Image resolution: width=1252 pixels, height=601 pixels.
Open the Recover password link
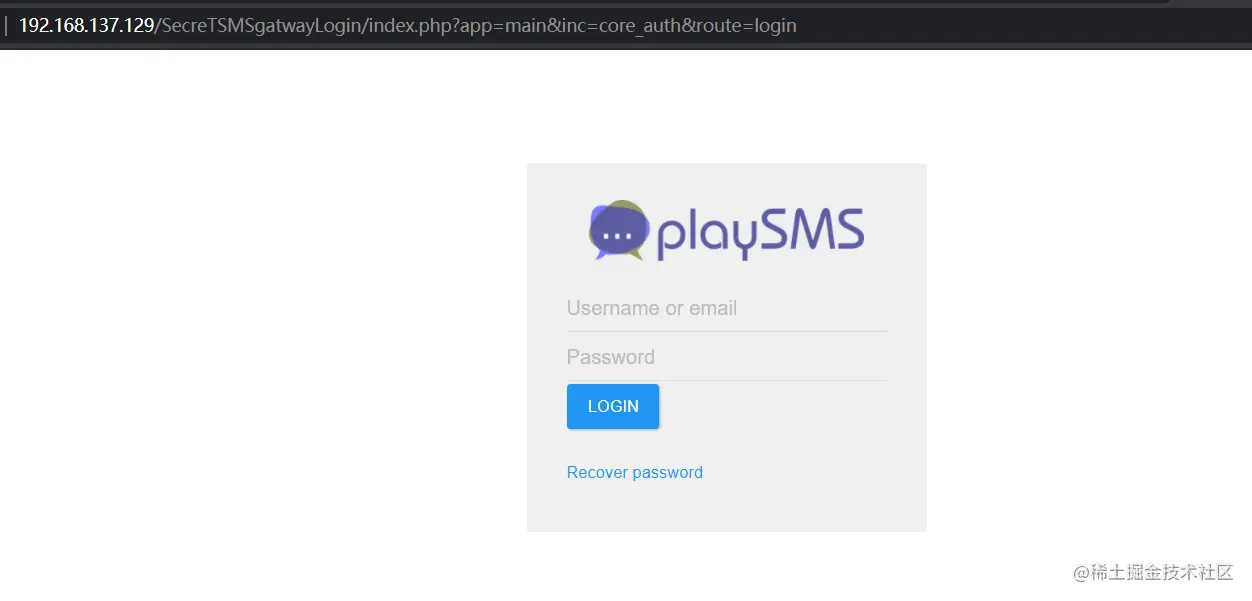coord(635,472)
